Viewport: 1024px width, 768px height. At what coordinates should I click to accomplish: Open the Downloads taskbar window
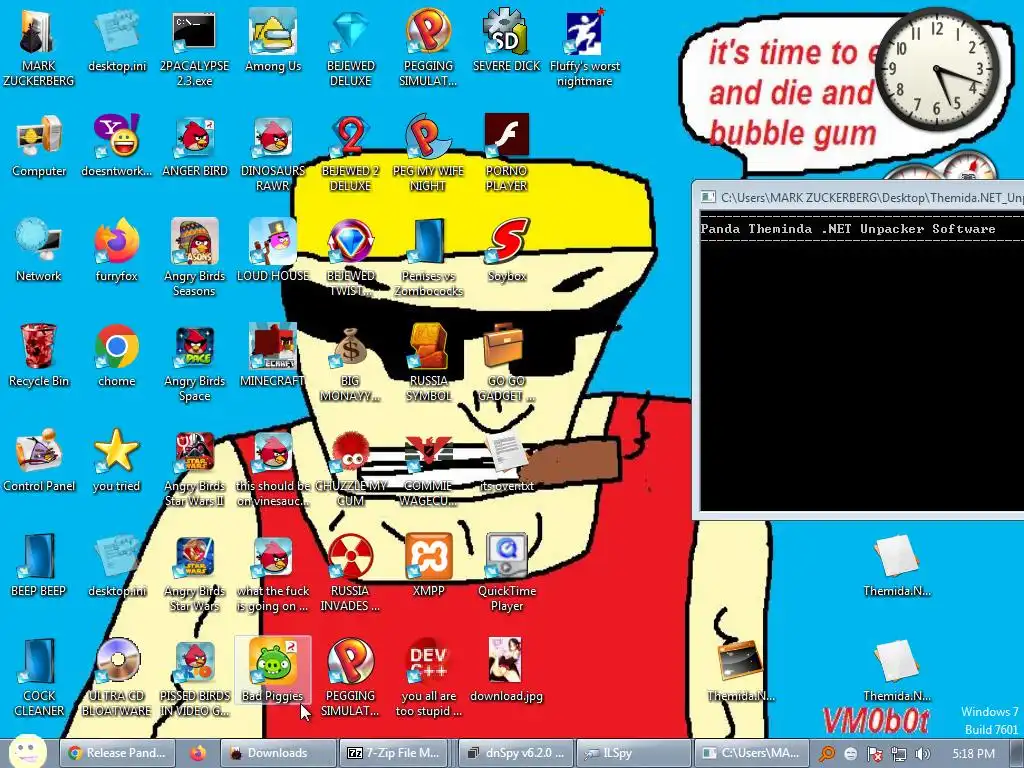pos(278,753)
